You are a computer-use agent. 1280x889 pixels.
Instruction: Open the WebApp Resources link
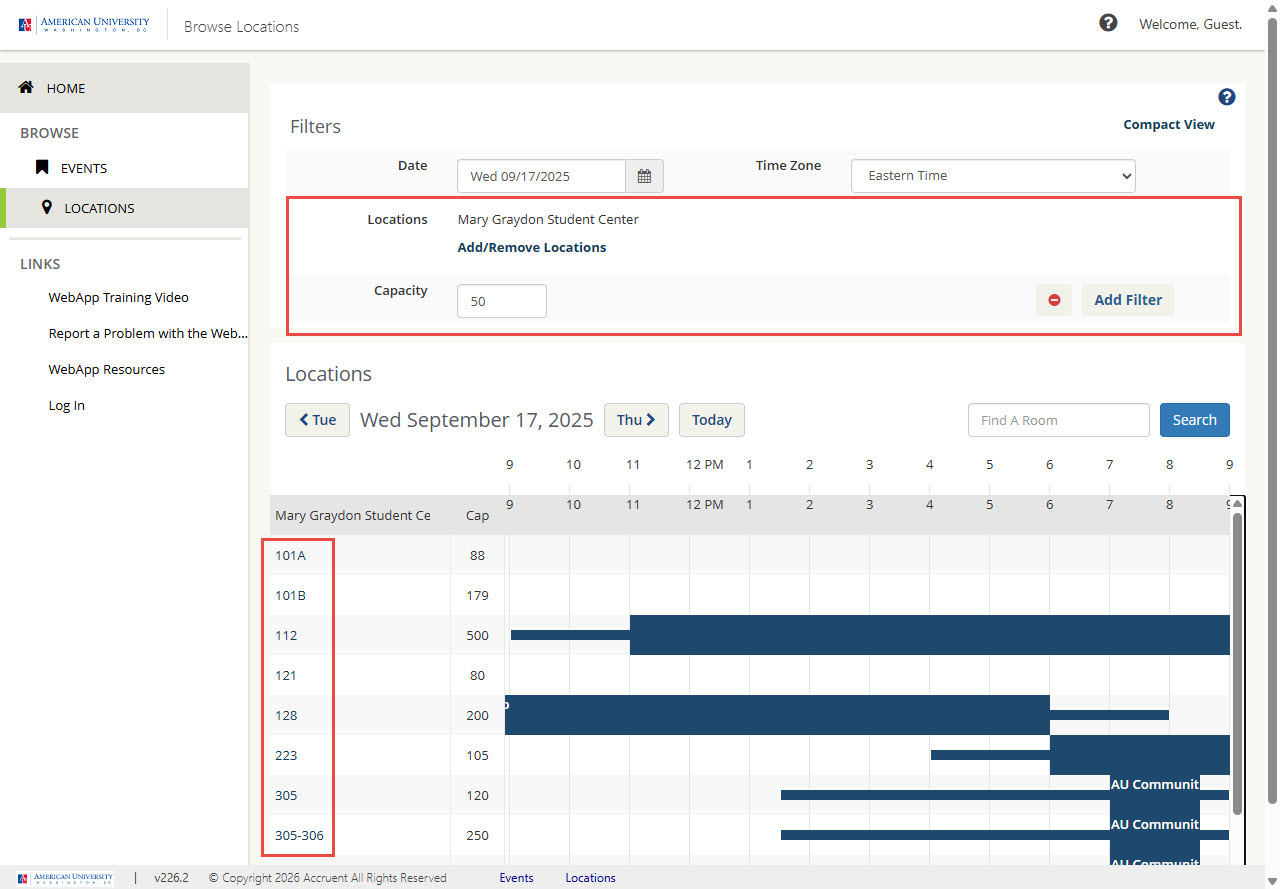(107, 369)
